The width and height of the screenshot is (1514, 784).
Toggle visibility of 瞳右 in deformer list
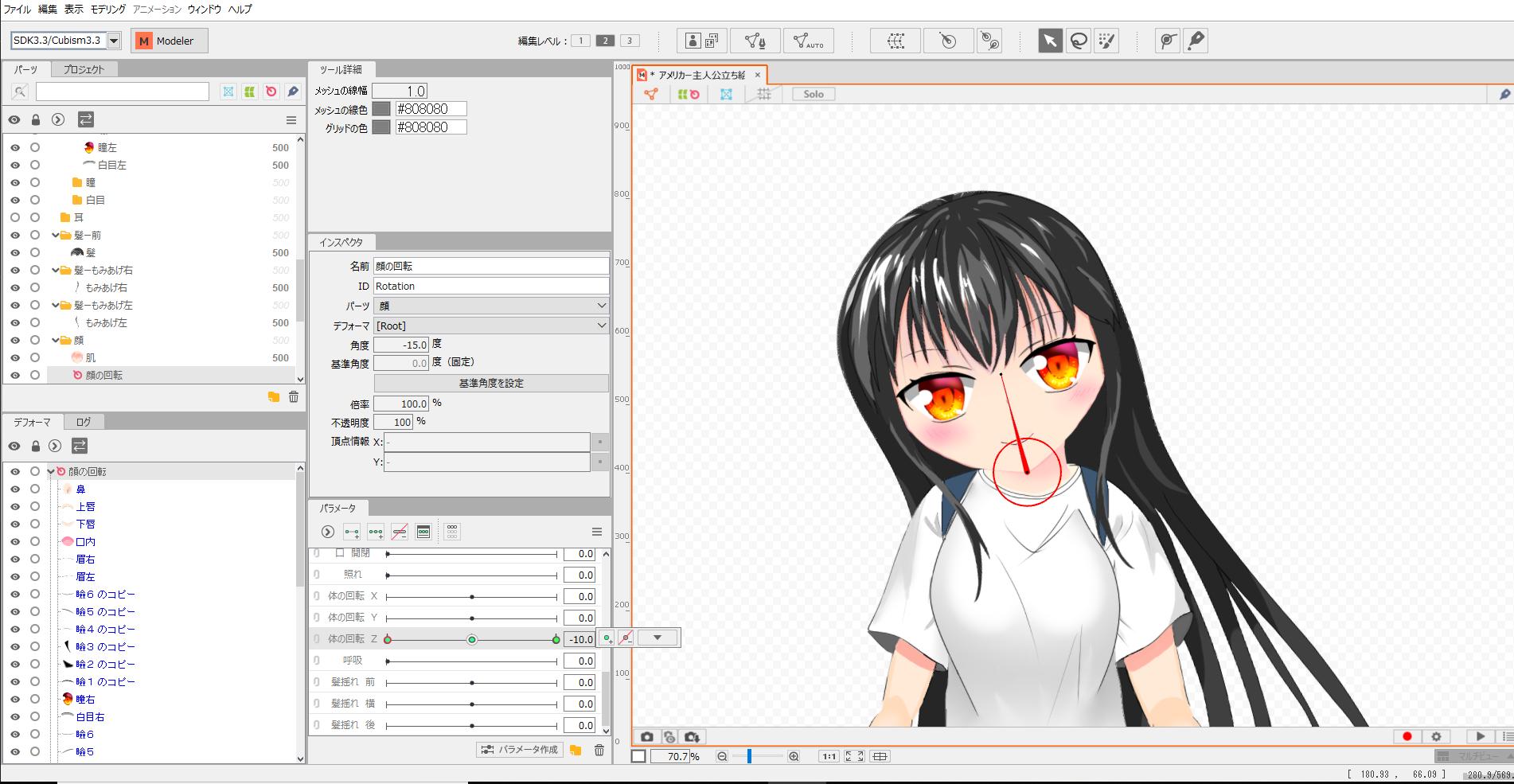coord(15,699)
